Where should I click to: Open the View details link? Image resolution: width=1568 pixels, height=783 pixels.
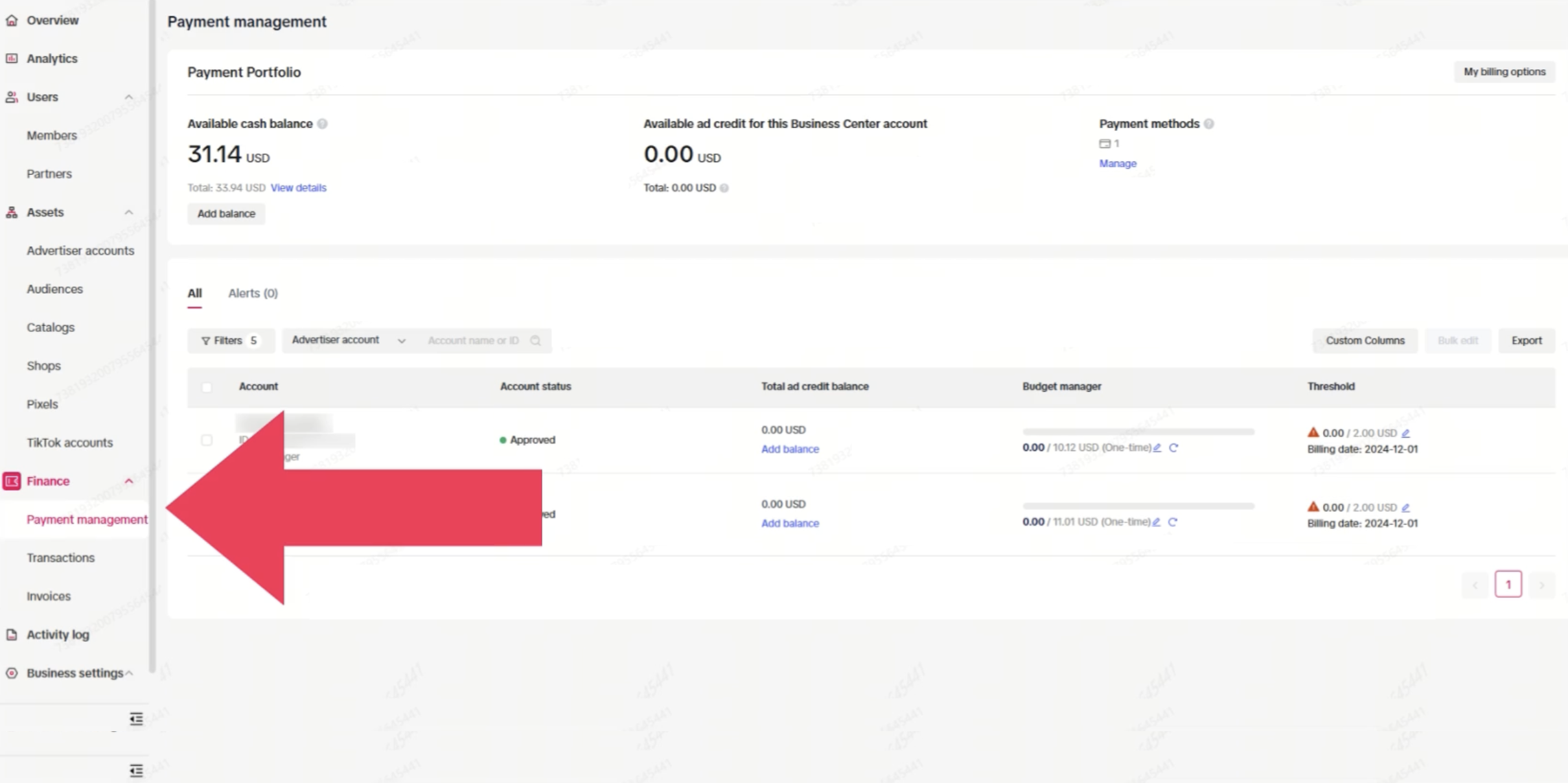[299, 188]
